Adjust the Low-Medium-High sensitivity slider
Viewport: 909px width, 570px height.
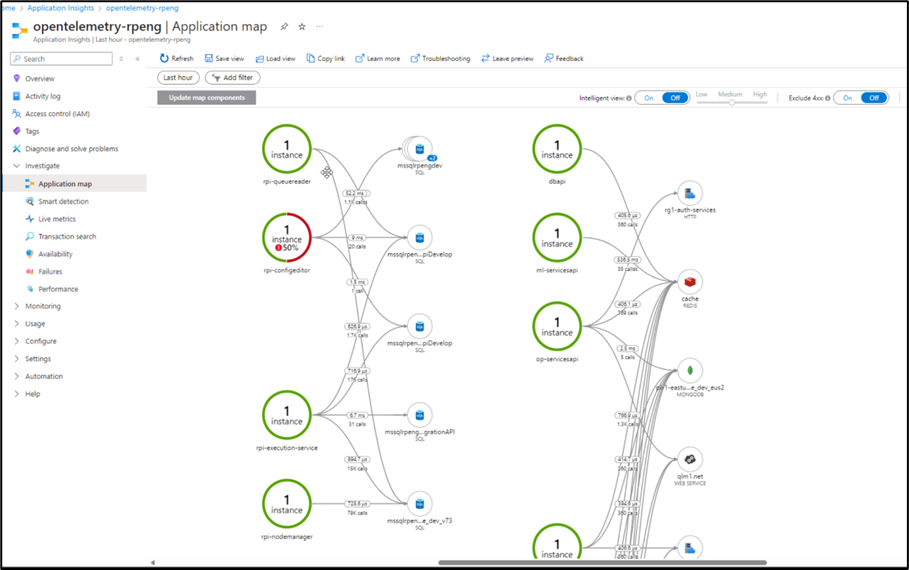tap(731, 102)
